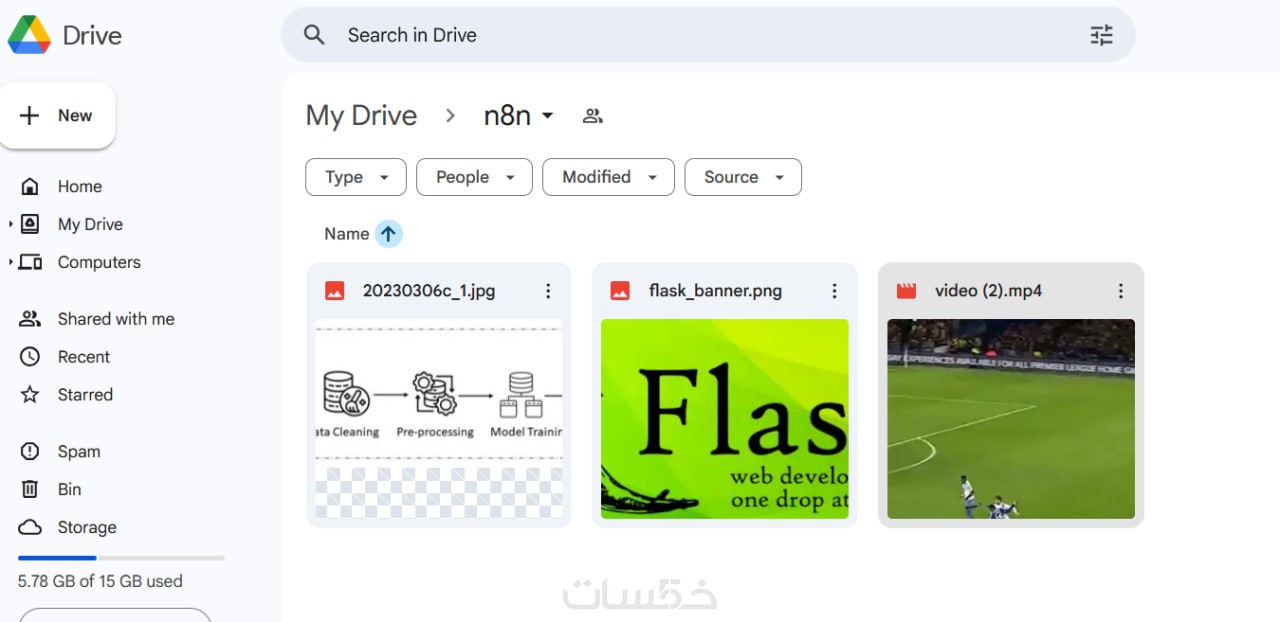The height and width of the screenshot is (622, 1280).
Task: Open the People filter dropdown
Action: [x=474, y=177]
